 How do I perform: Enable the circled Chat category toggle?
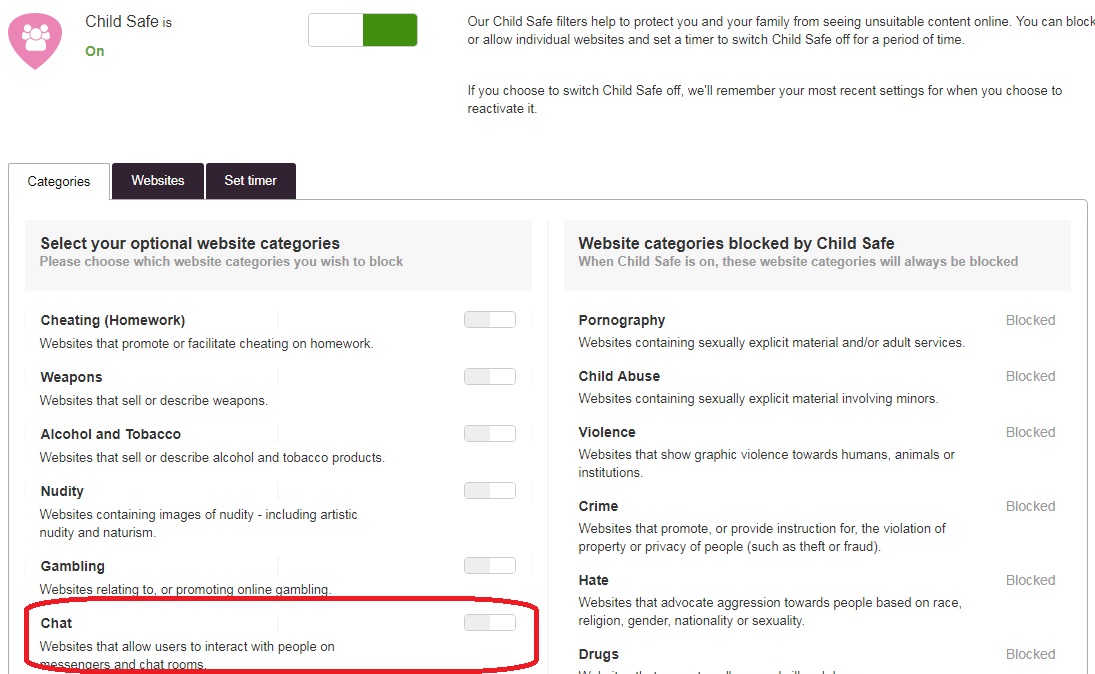click(490, 621)
